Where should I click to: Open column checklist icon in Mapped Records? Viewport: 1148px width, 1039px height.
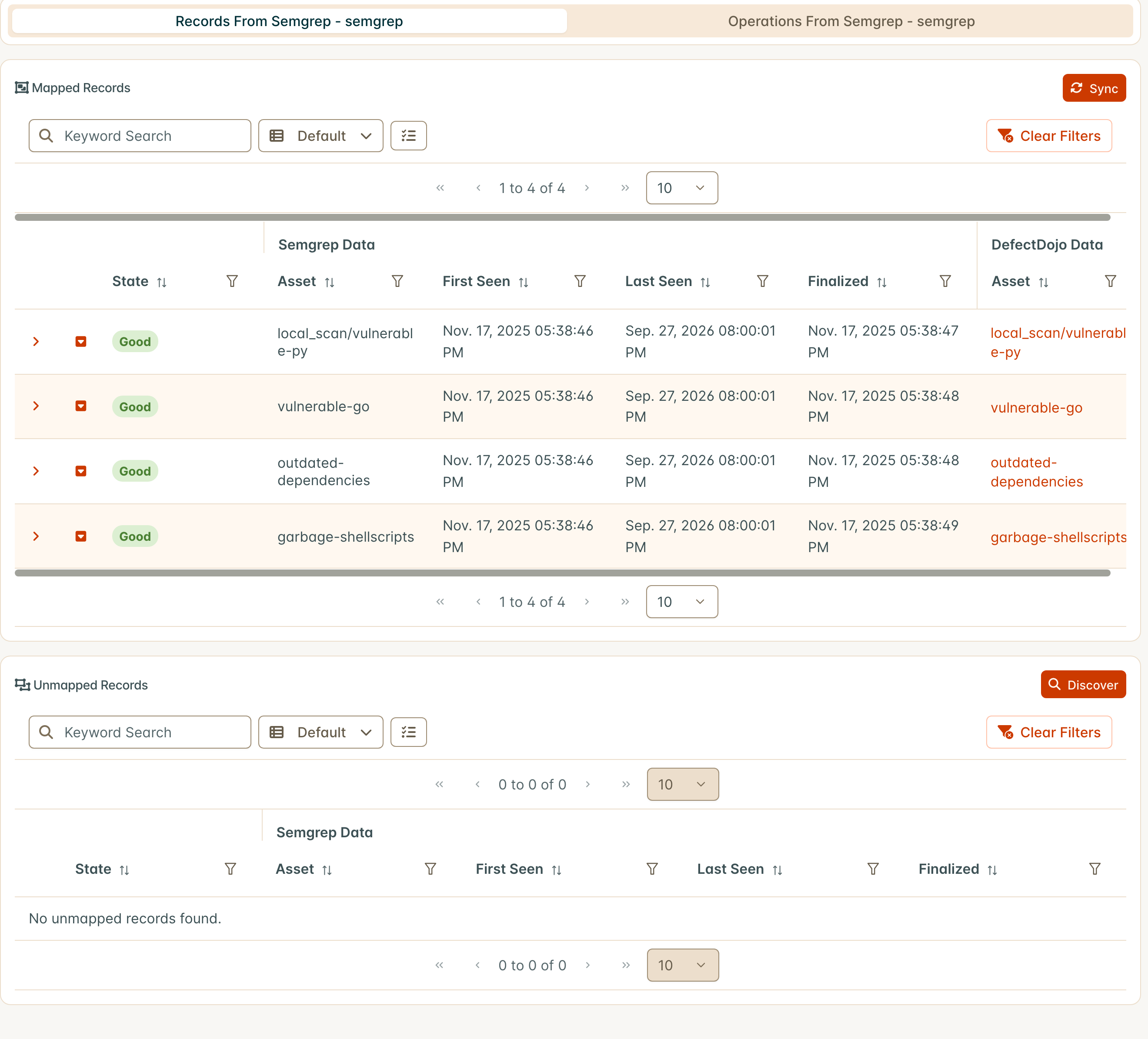point(408,136)
